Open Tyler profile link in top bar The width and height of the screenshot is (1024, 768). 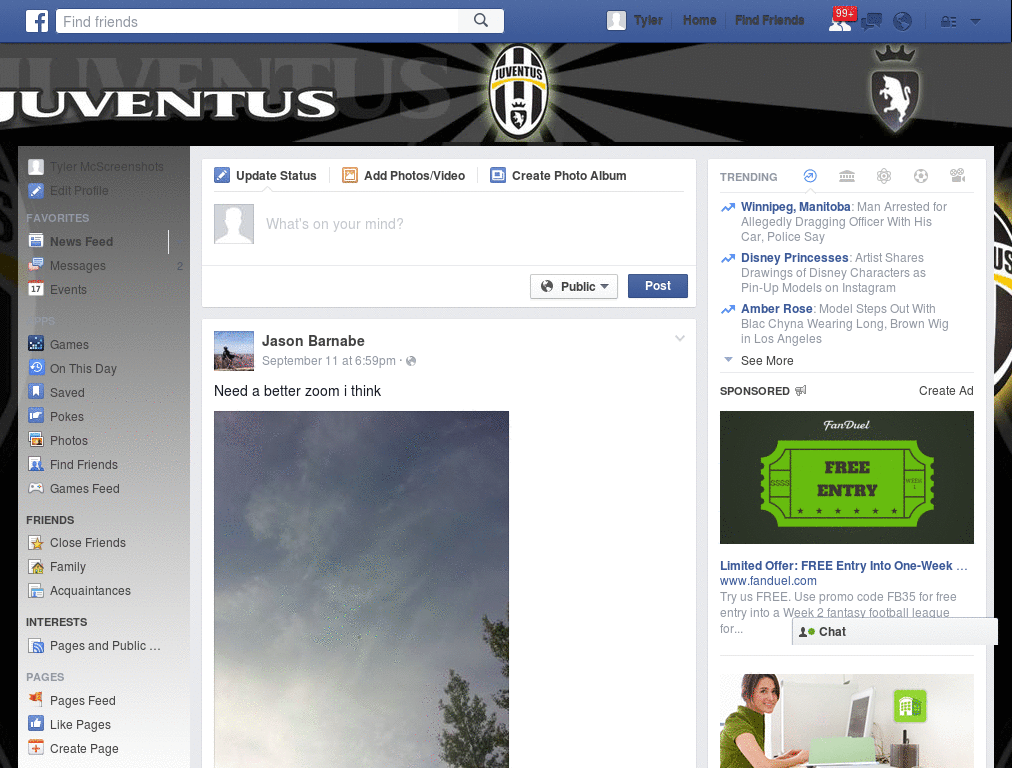point(648,20)
